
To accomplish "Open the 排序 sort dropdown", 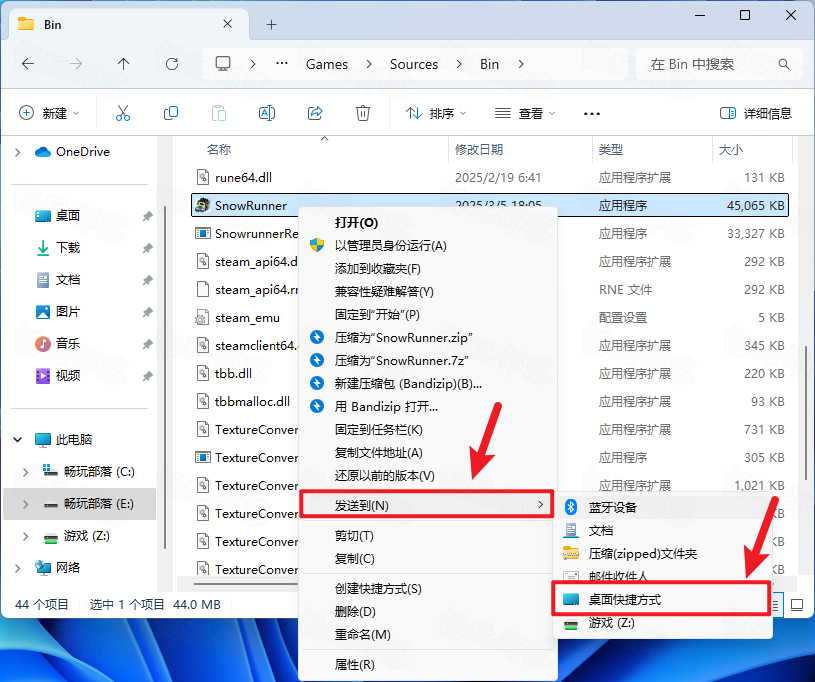I will click(x=436, y=113).
